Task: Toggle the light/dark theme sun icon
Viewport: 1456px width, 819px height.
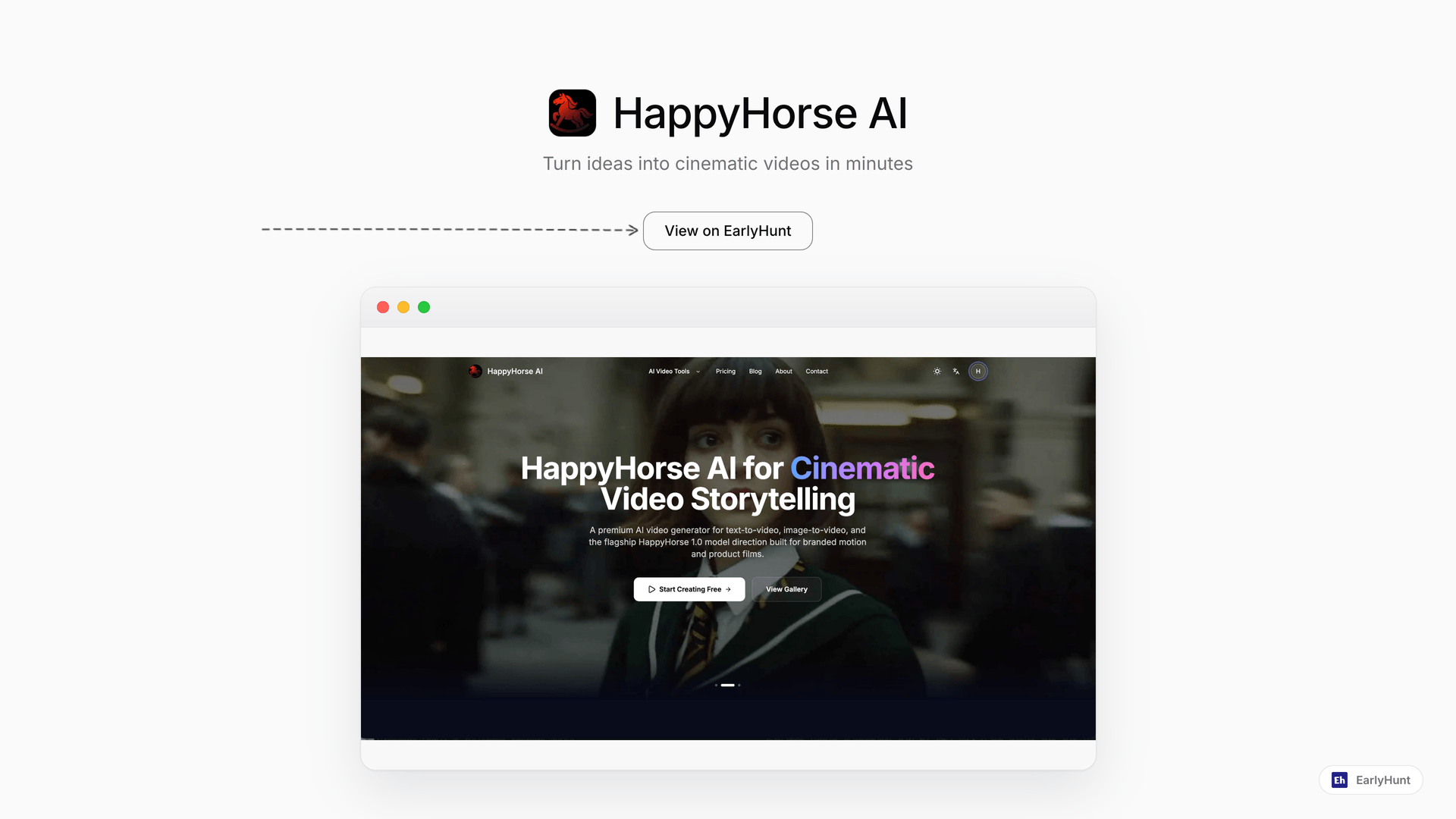Action: tap(937, 371)
